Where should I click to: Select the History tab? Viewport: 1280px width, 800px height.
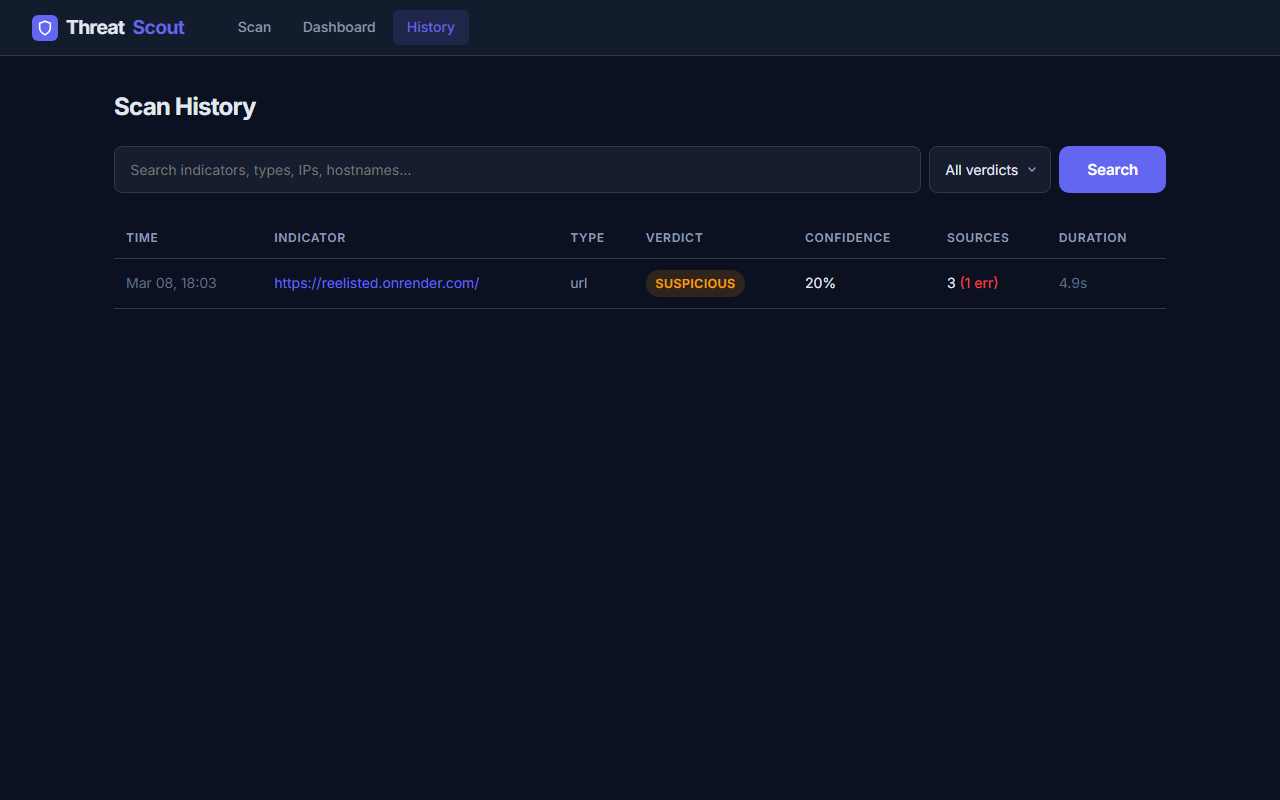point(431,27)
